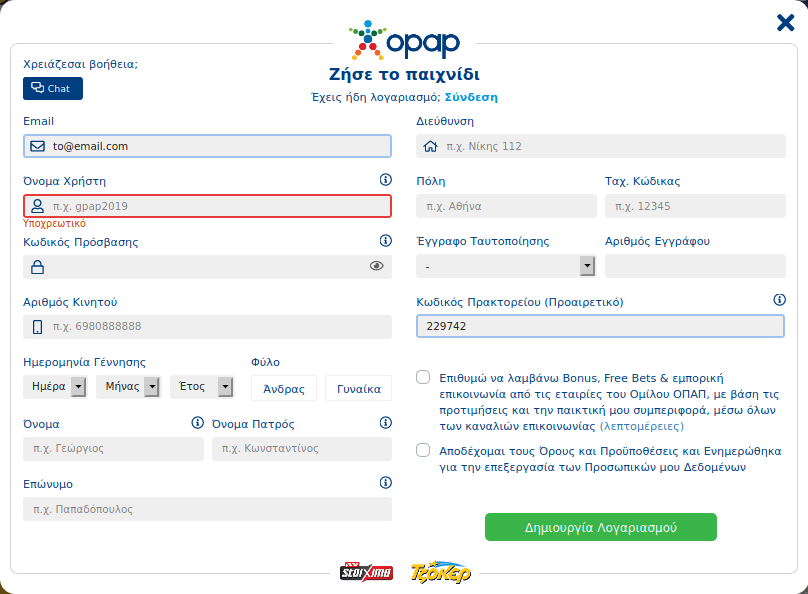Focus the Όνομα Χρήστη input field

(x=207, y=206)
